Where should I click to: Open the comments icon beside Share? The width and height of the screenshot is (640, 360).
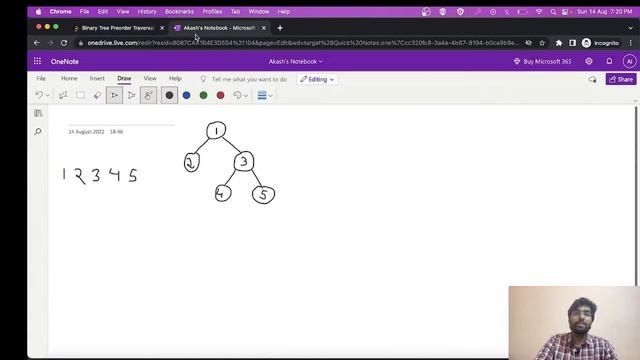click(592, 79)
